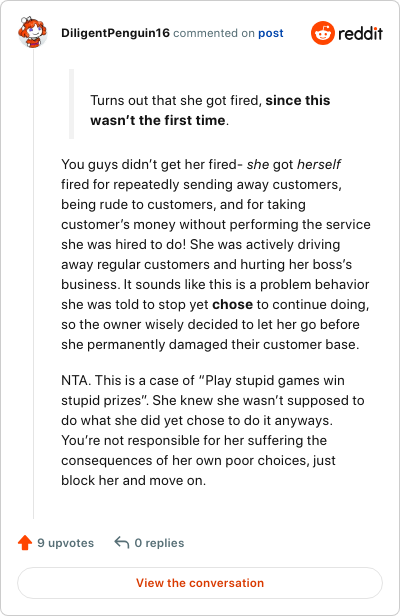Click the "reddit" wordmark text
This screenshot has width=400, height=616.
pyautogui.click(x=360, y=33)
